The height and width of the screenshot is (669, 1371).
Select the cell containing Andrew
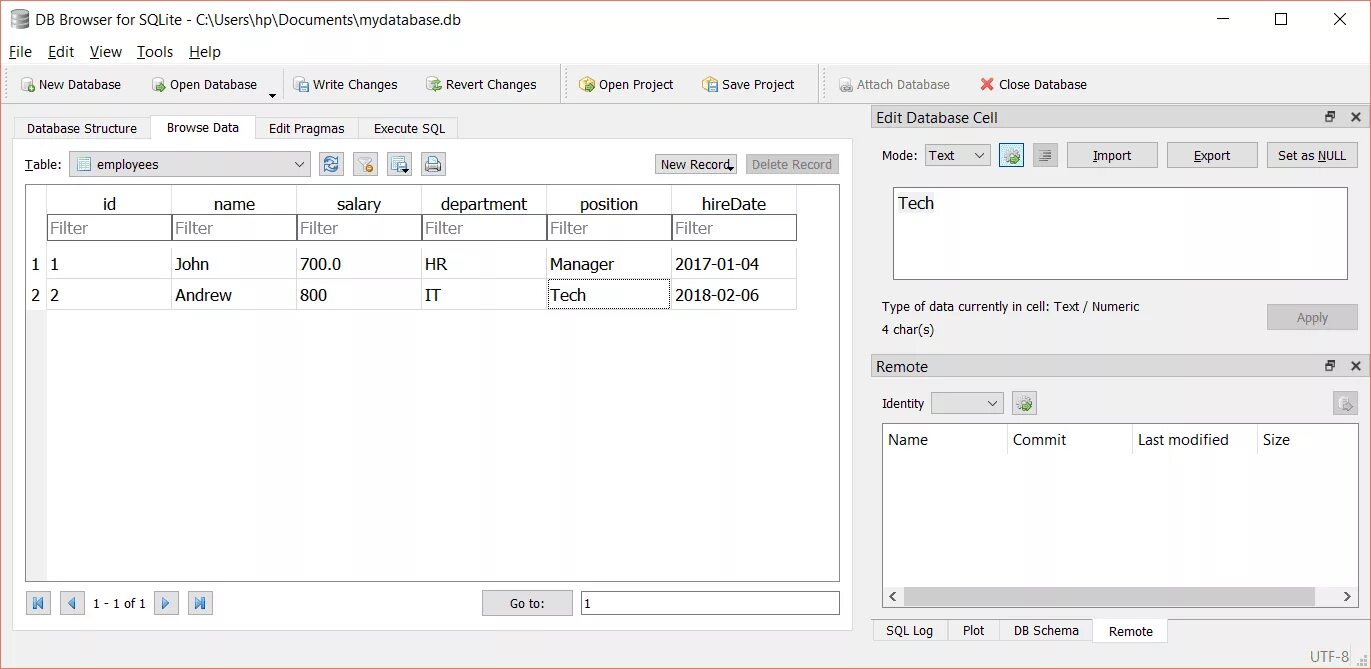[234, 295]
